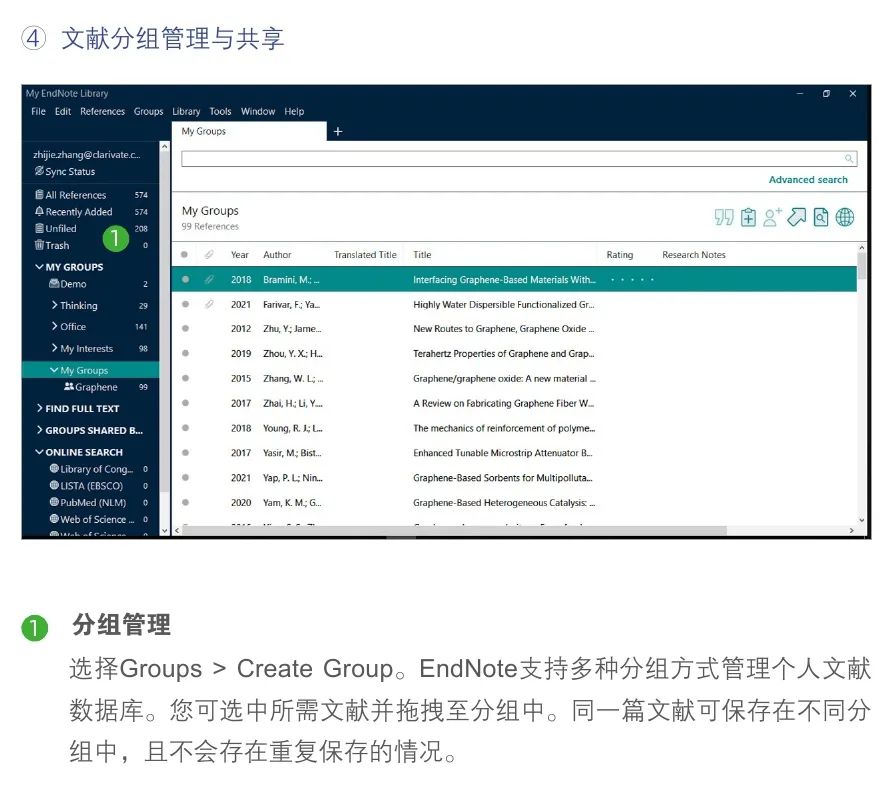Sort by the Author column header

277,255
